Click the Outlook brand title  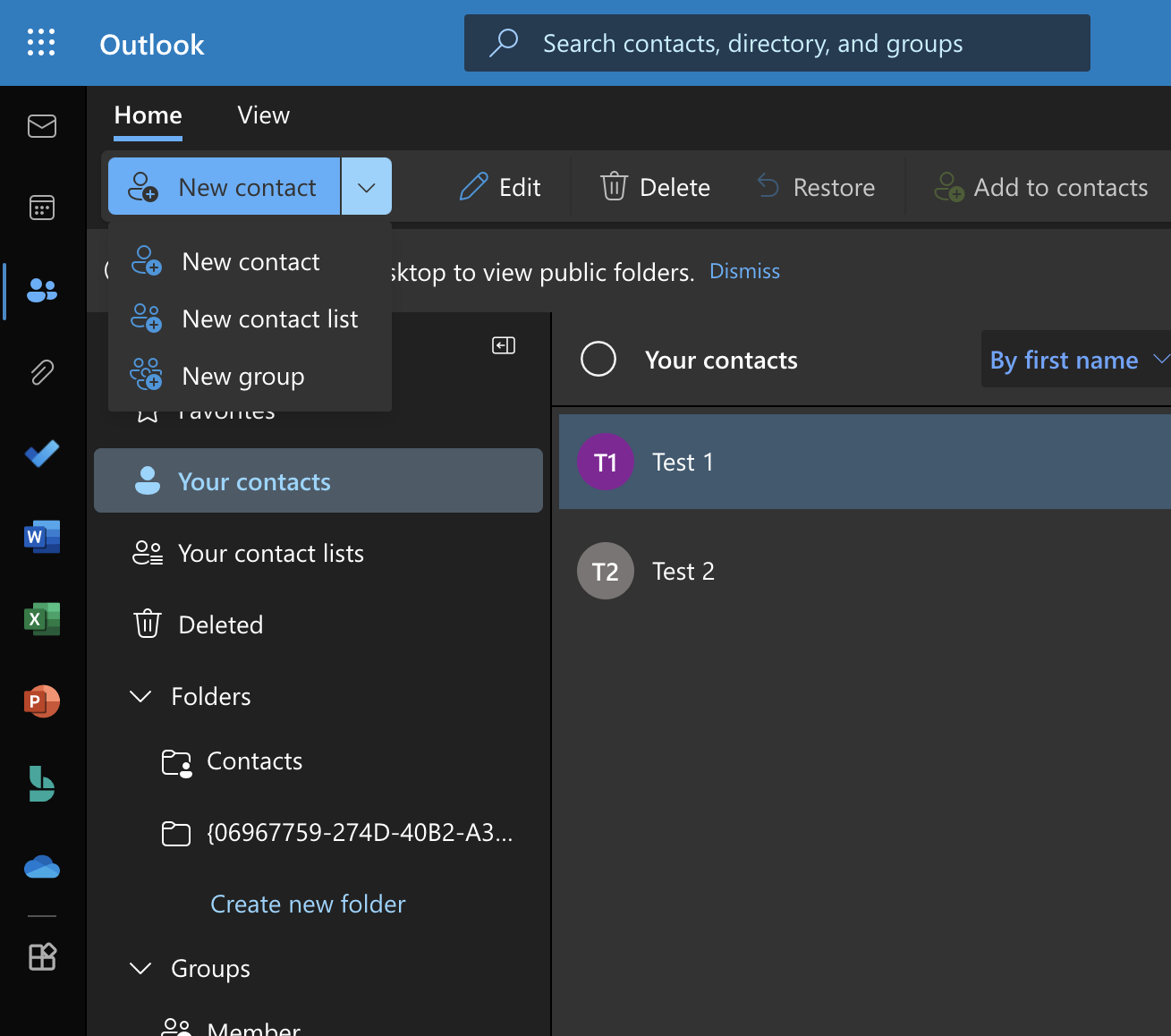click(152, 44)
